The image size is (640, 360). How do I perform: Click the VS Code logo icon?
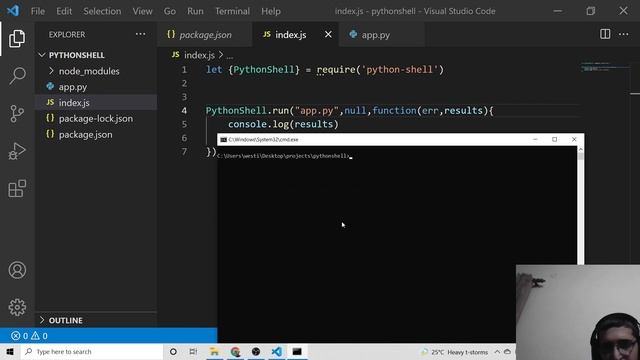click(13, 11)
